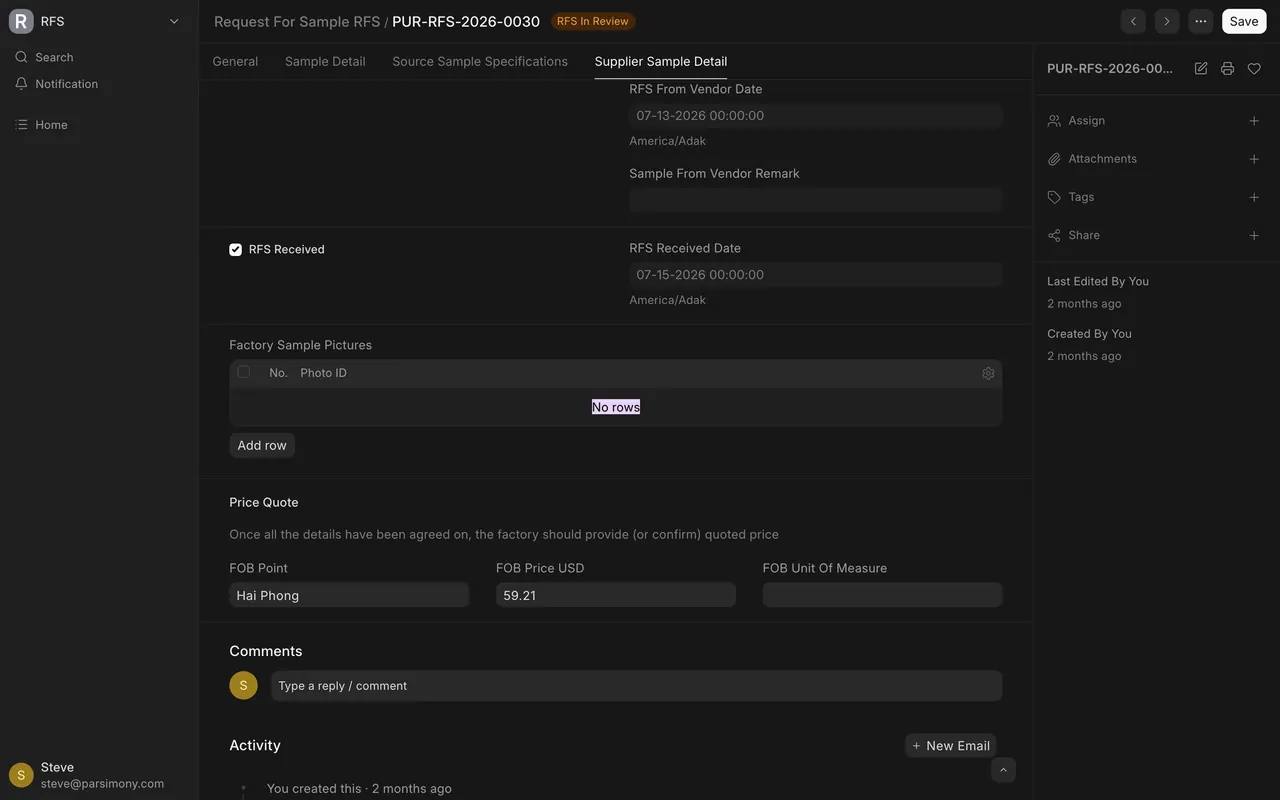Click the 'Last Edited By You' text
Image resolution: width=1280 pixels, height=800 pixels.
1098,282
